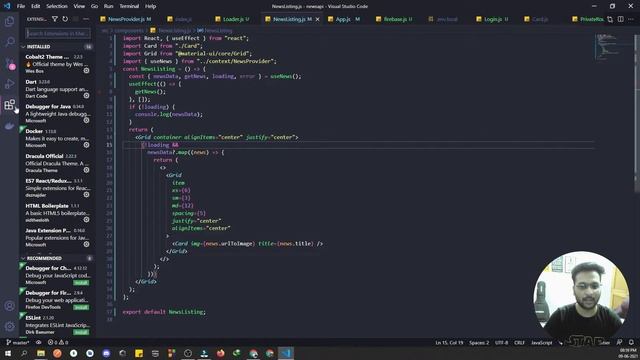
Task: Refresh the extensions list
Action: coord(65,19)
